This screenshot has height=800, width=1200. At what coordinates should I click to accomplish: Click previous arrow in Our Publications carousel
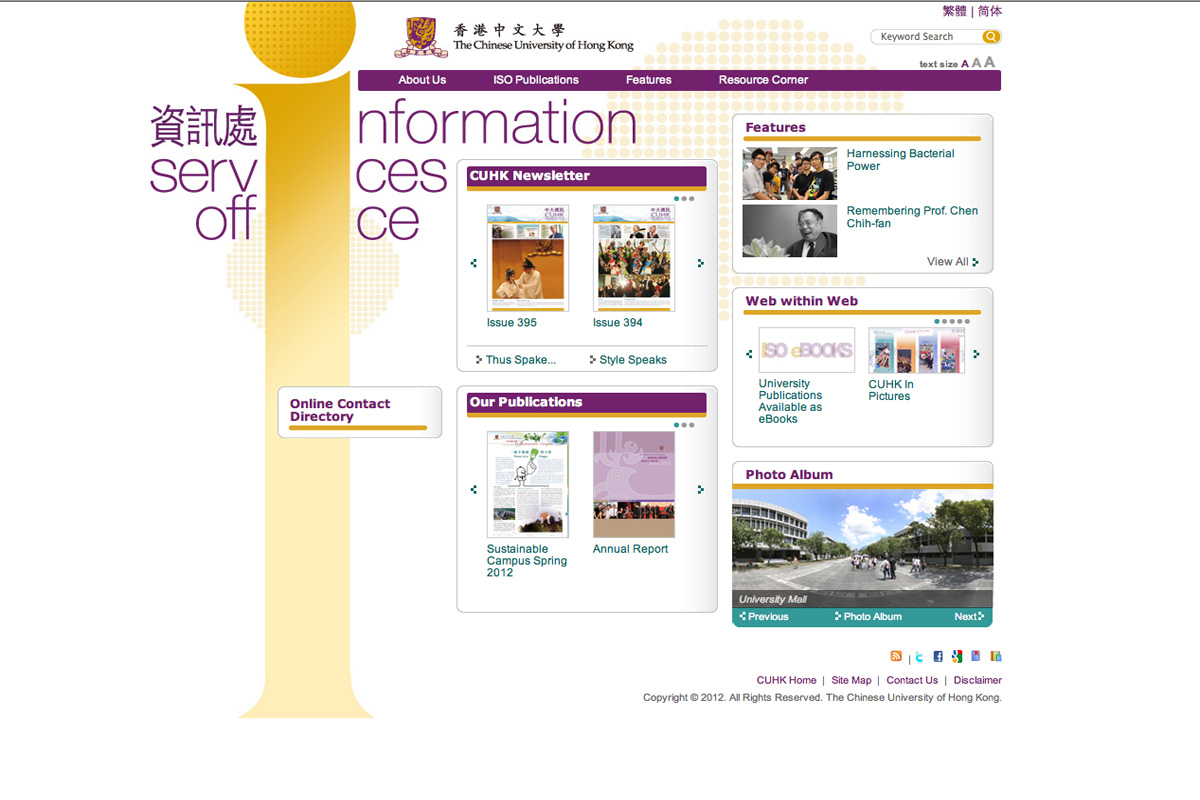tap(474, 489)
